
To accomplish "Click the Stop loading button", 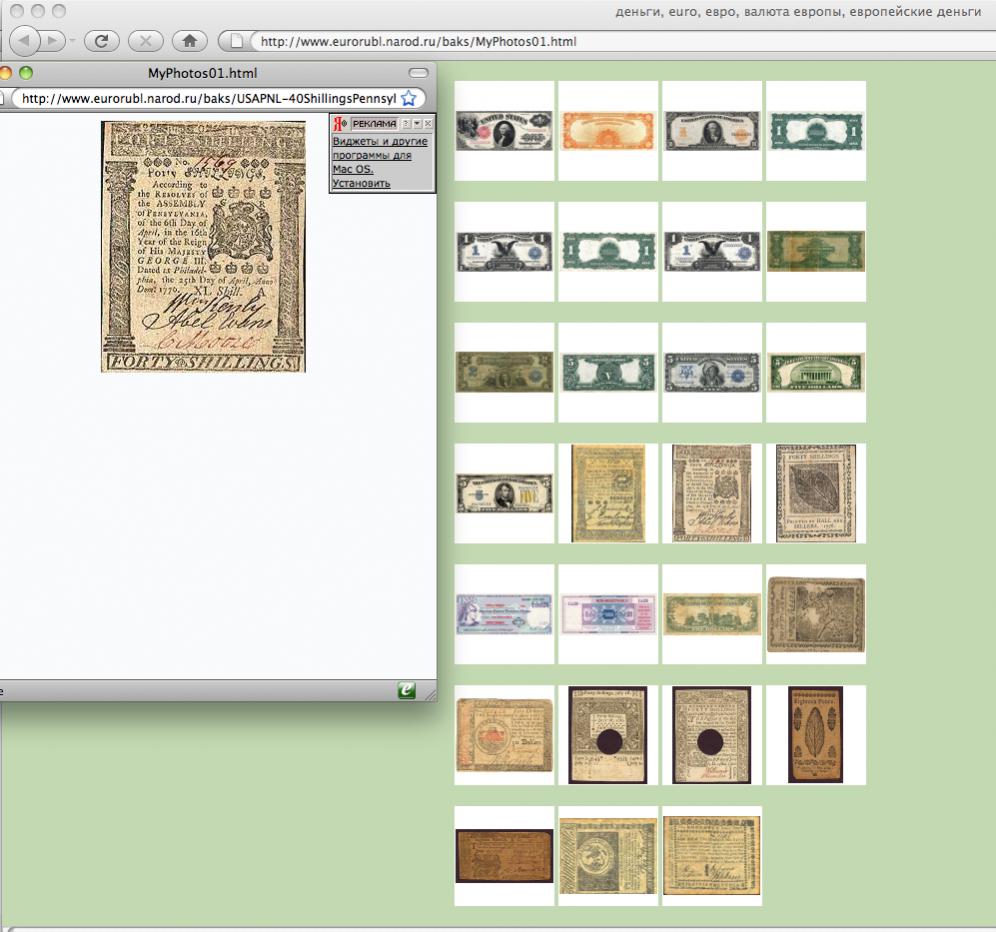I will coord(145,41).
